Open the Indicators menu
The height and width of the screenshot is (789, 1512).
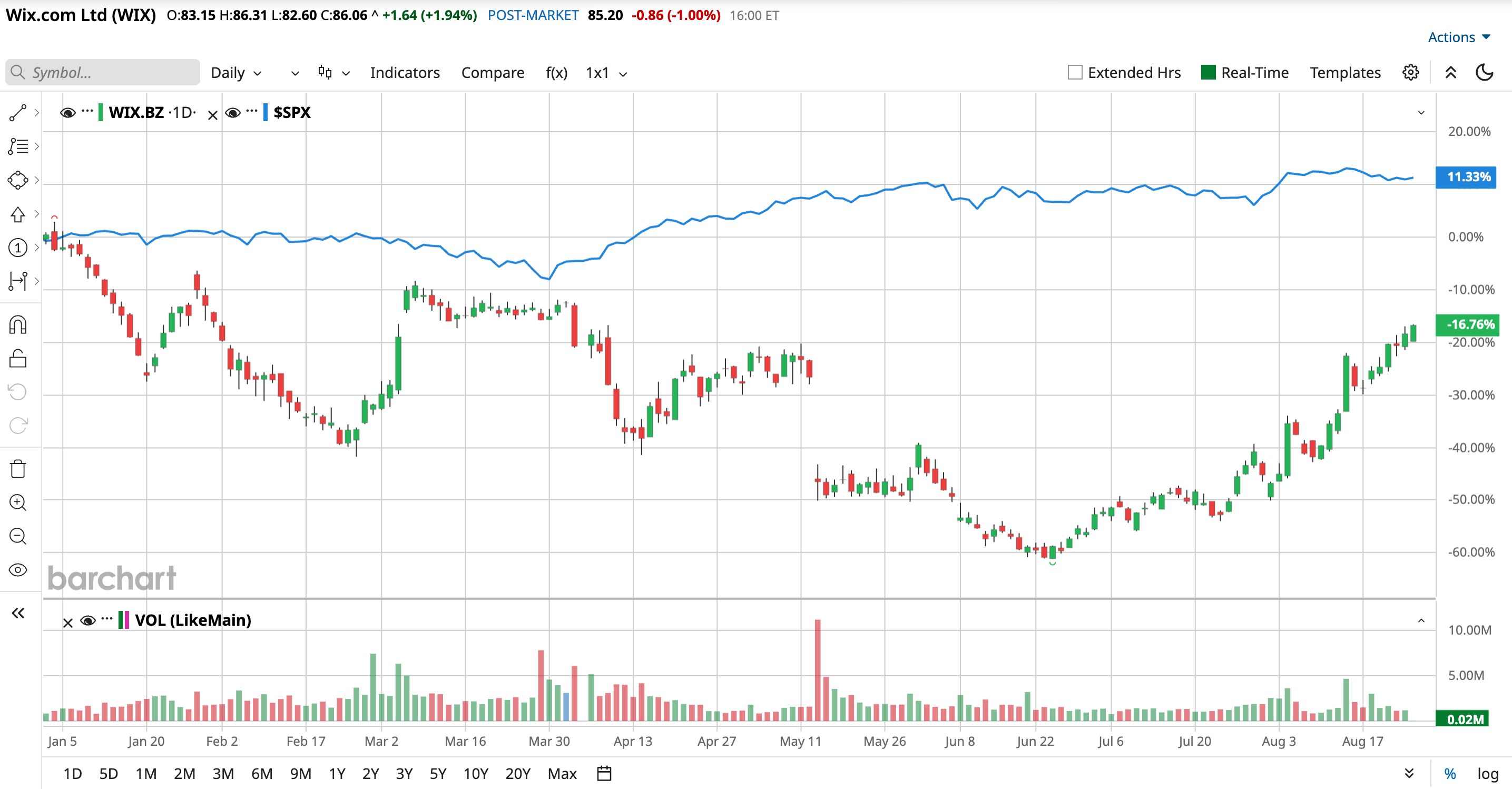[405, 73]
